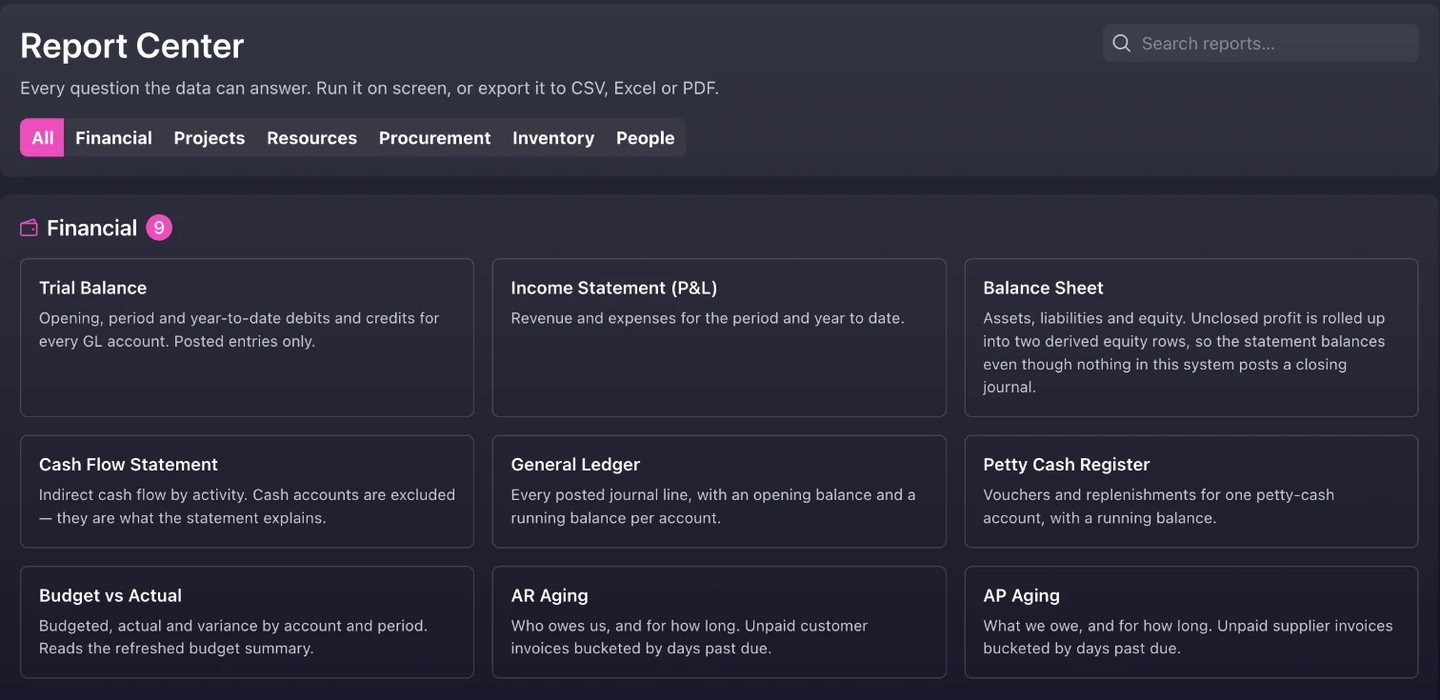This screenshot has width=1440, height=700.
Task: Click the search magnifier icon
Action: (1121, 43)
